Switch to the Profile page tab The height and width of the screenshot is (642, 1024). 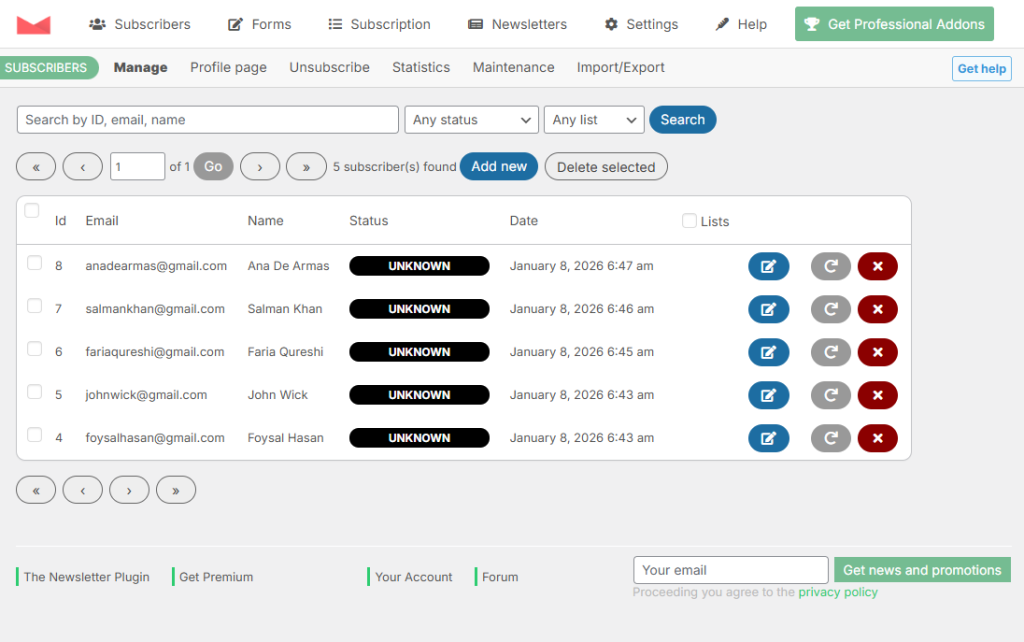click(x=229, y=67)
